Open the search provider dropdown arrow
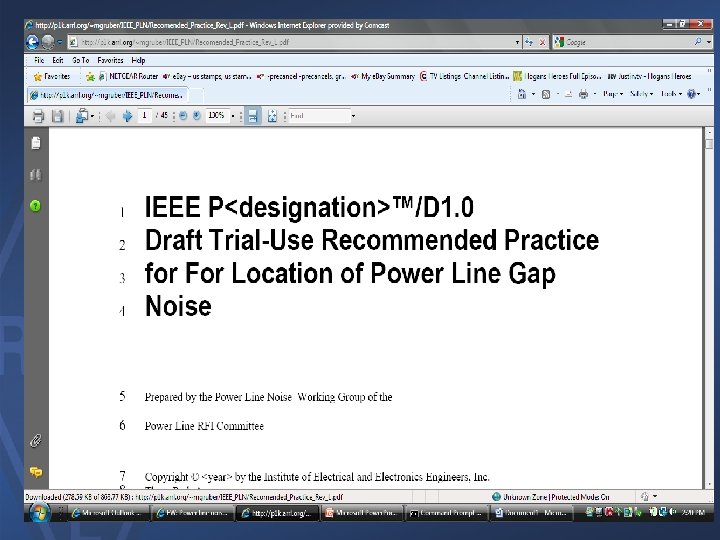The height and width of the screenshot is (540, 720). tap(709, 42)
